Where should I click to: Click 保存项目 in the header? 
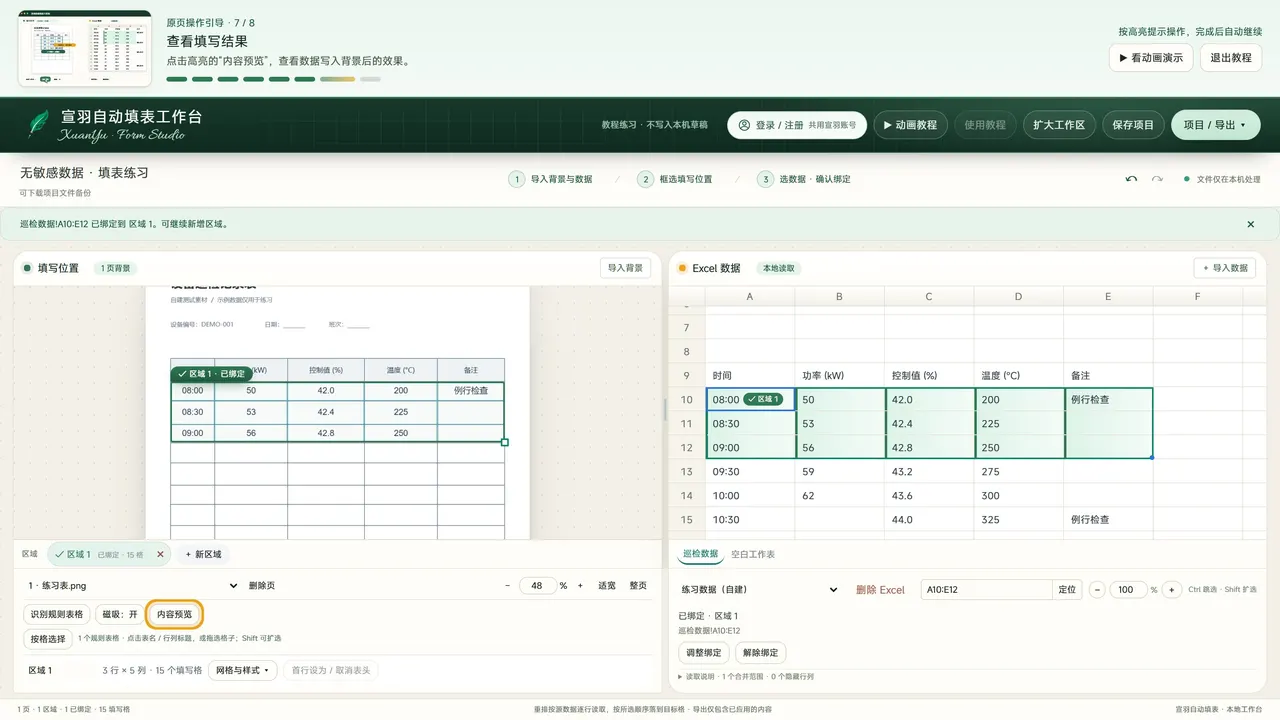point(1133,125)
